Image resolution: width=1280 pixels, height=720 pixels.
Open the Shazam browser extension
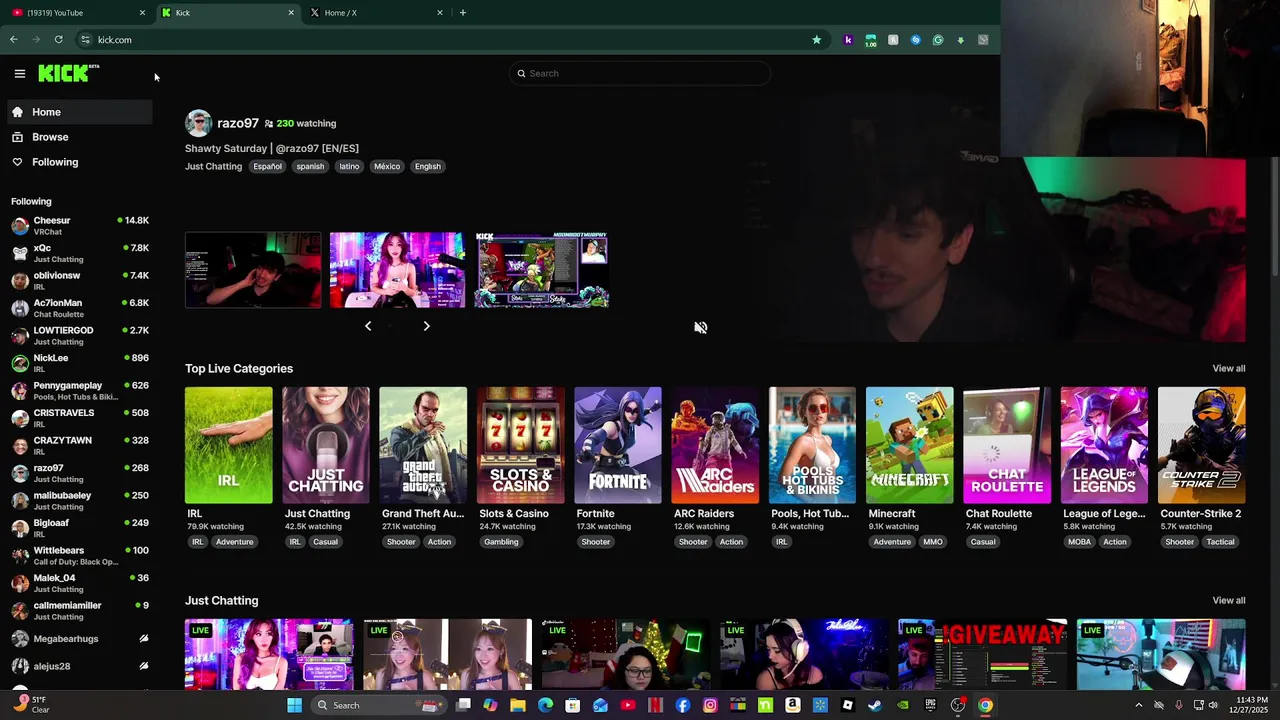915,40
